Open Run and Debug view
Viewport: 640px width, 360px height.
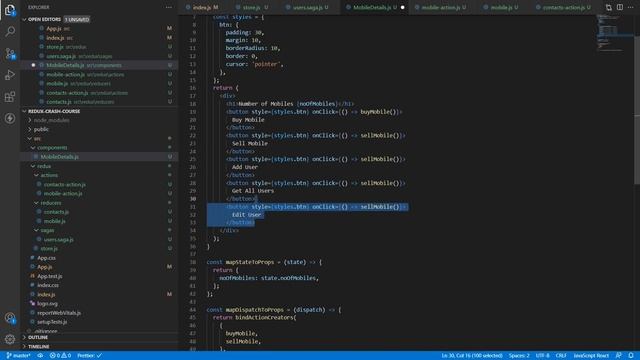[x=10, y=75]
